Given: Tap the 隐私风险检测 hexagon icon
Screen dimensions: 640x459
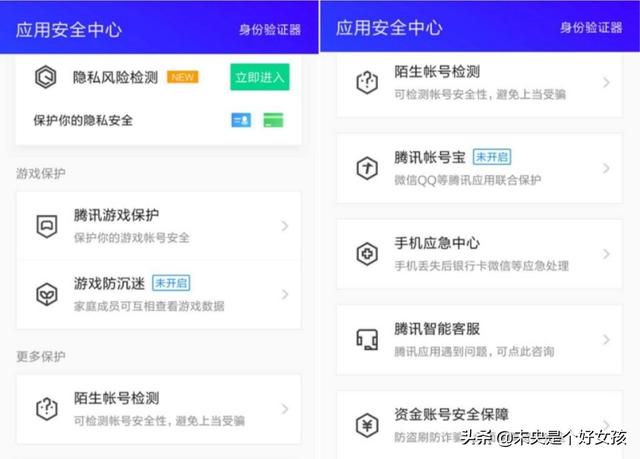Looking at the screenshot, I should (45, 77).
